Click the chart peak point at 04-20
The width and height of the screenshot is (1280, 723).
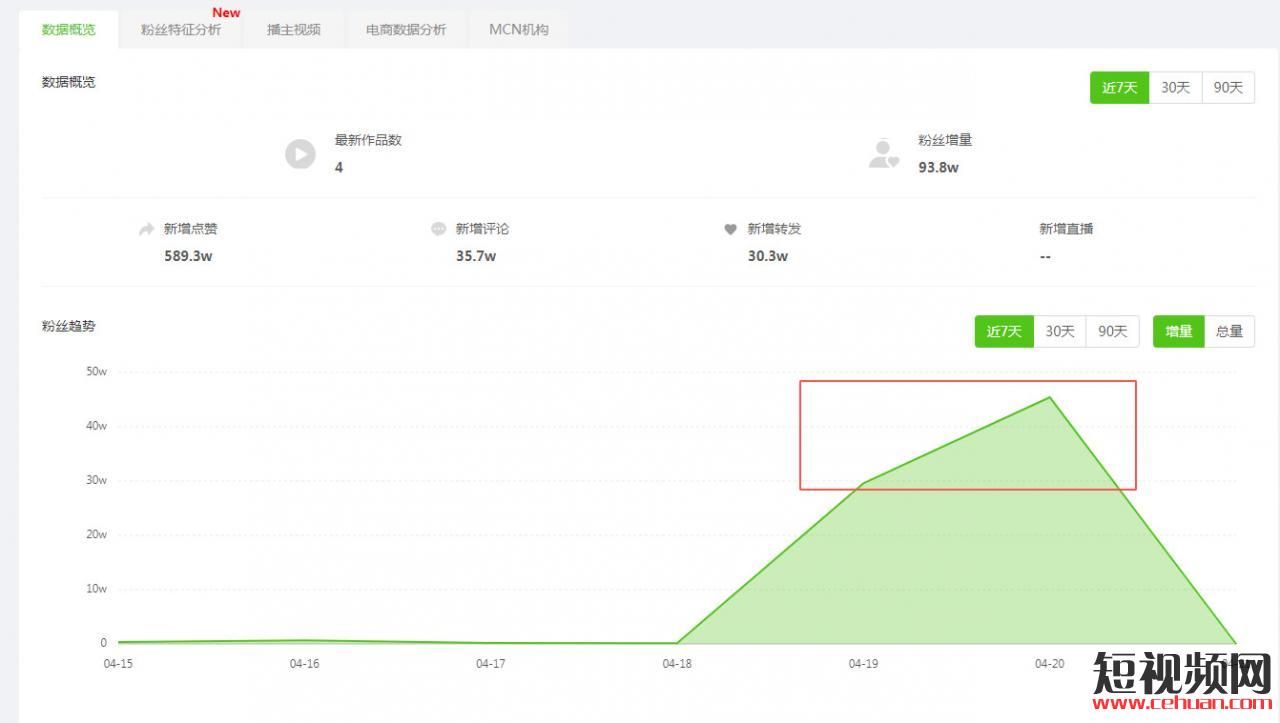click(x=1049, y=397)
